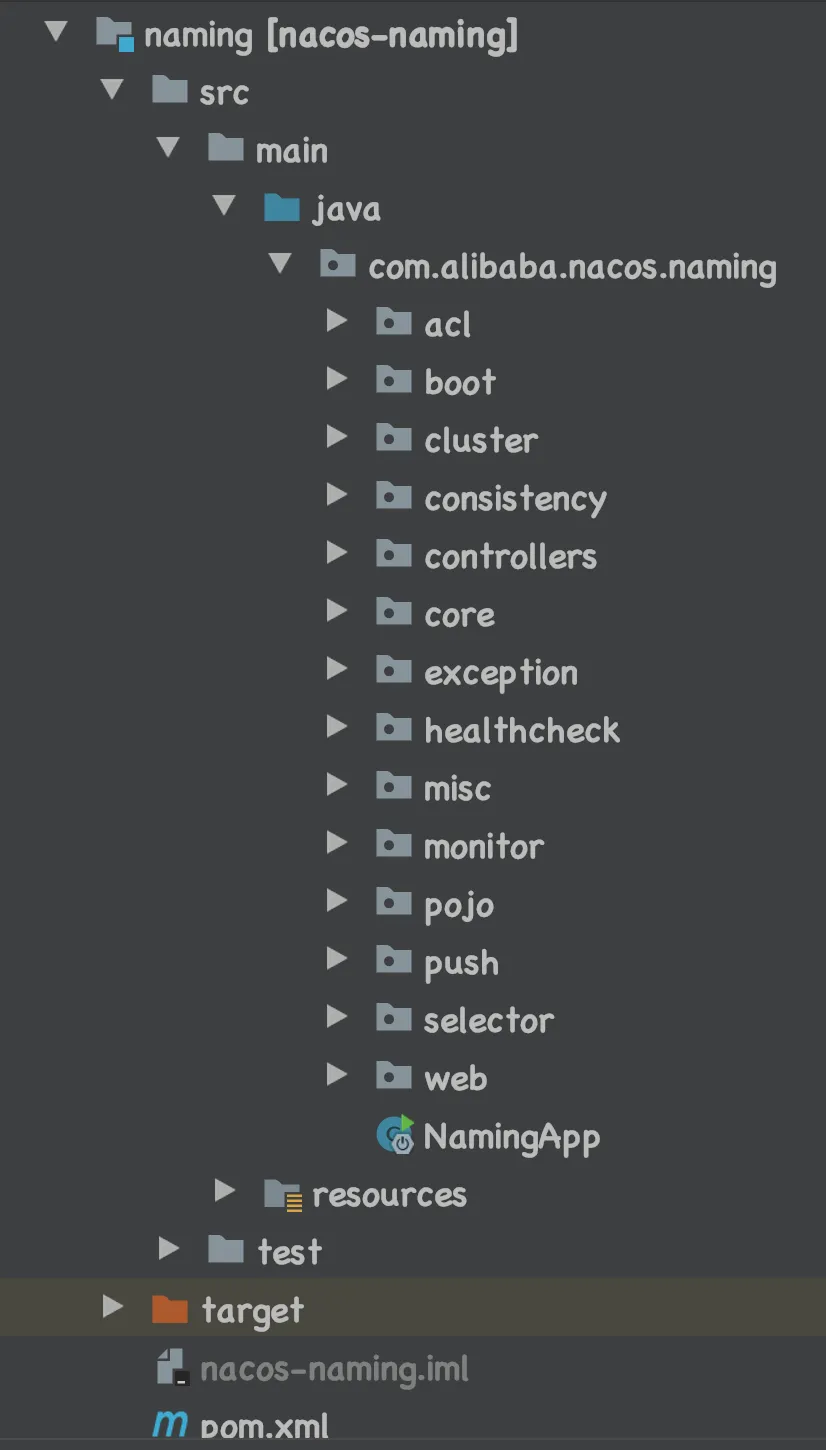Select the consistency package label
Viewport: 826px width, 1450px height.
[515, 499]
